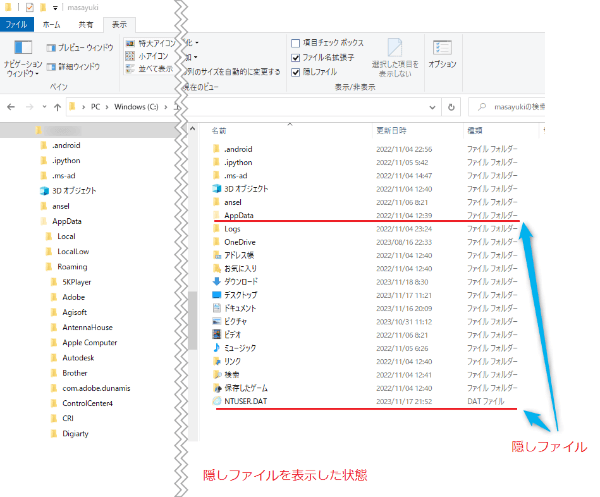
Task: Toggle the Details pane button
Action: point(73,67)
